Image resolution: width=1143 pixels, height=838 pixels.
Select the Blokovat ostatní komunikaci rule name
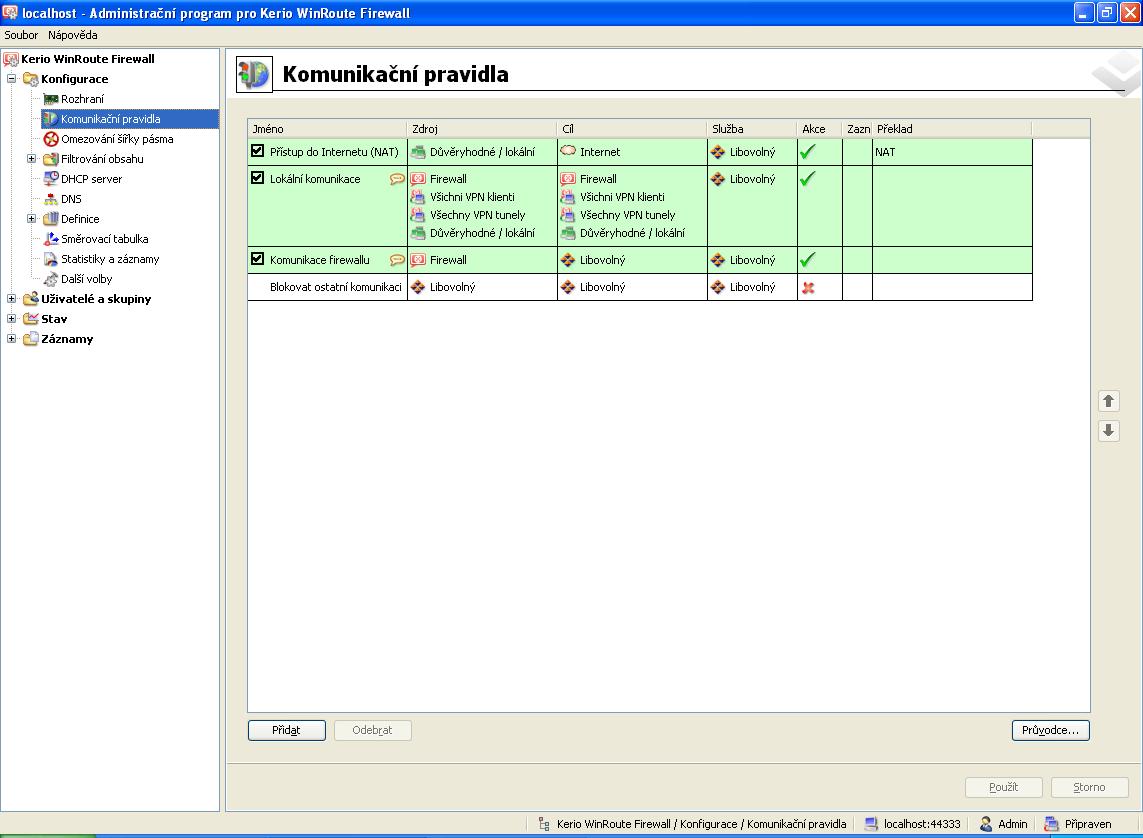335,287
